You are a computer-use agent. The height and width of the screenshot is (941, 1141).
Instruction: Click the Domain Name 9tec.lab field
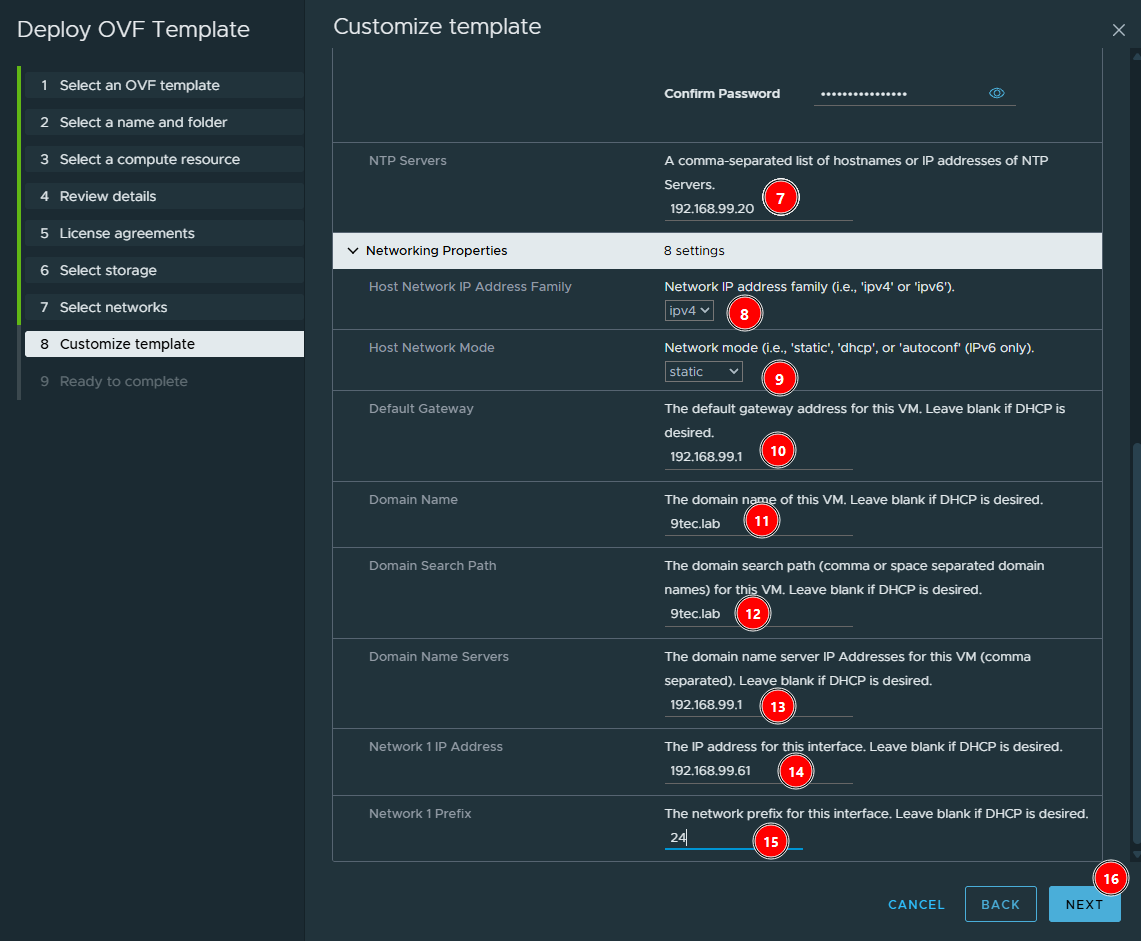point(758,524)
